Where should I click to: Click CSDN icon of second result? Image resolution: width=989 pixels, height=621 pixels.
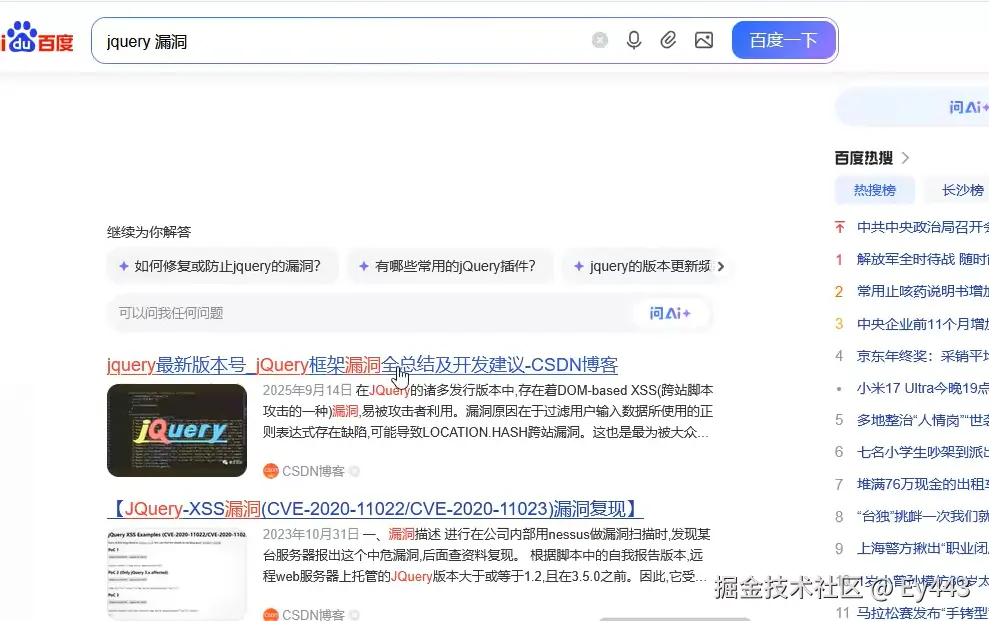[271, 615]
